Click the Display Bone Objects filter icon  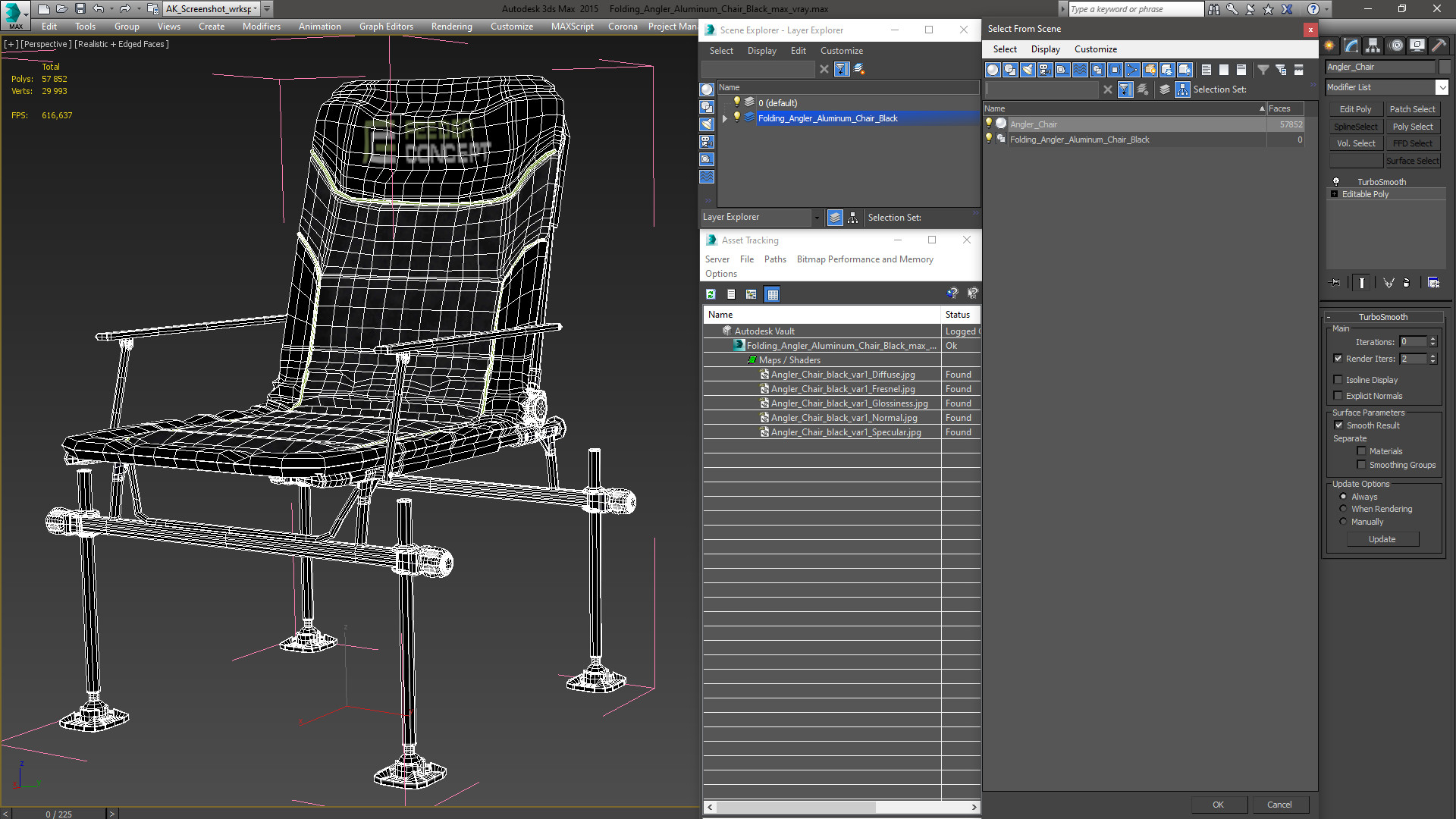coord(1132,70)
